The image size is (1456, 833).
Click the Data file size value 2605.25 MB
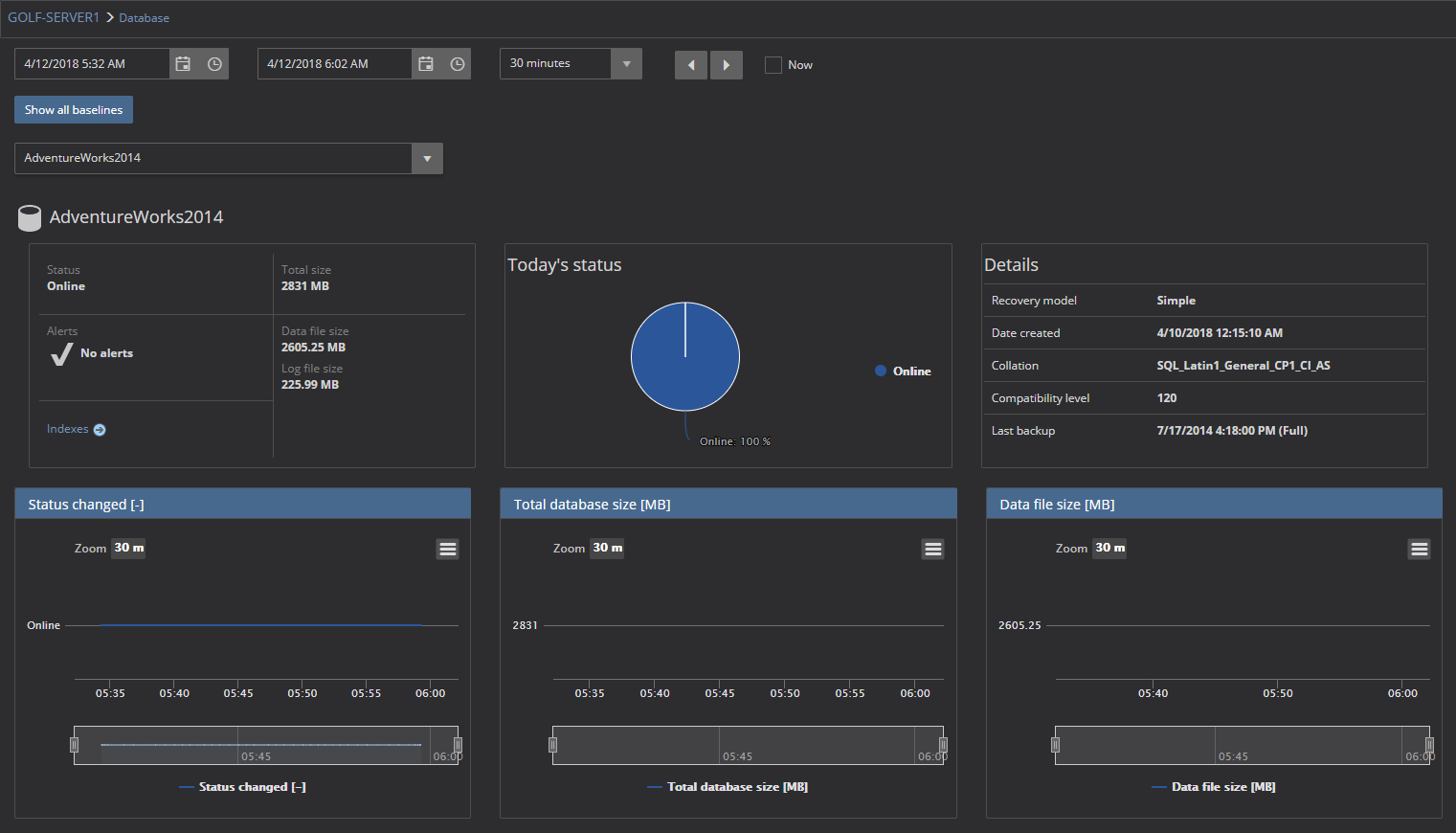coord(313,348)
